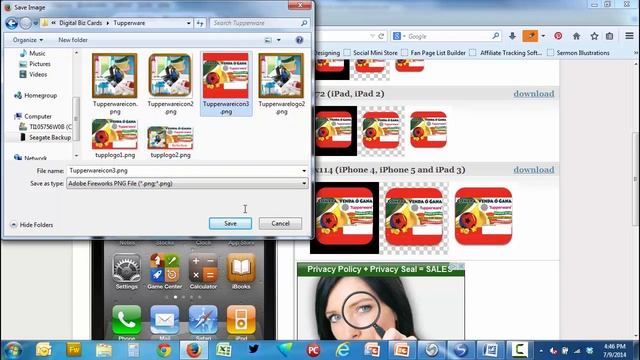Open the Twitter bird app in the taskbar

pos(253,349)
